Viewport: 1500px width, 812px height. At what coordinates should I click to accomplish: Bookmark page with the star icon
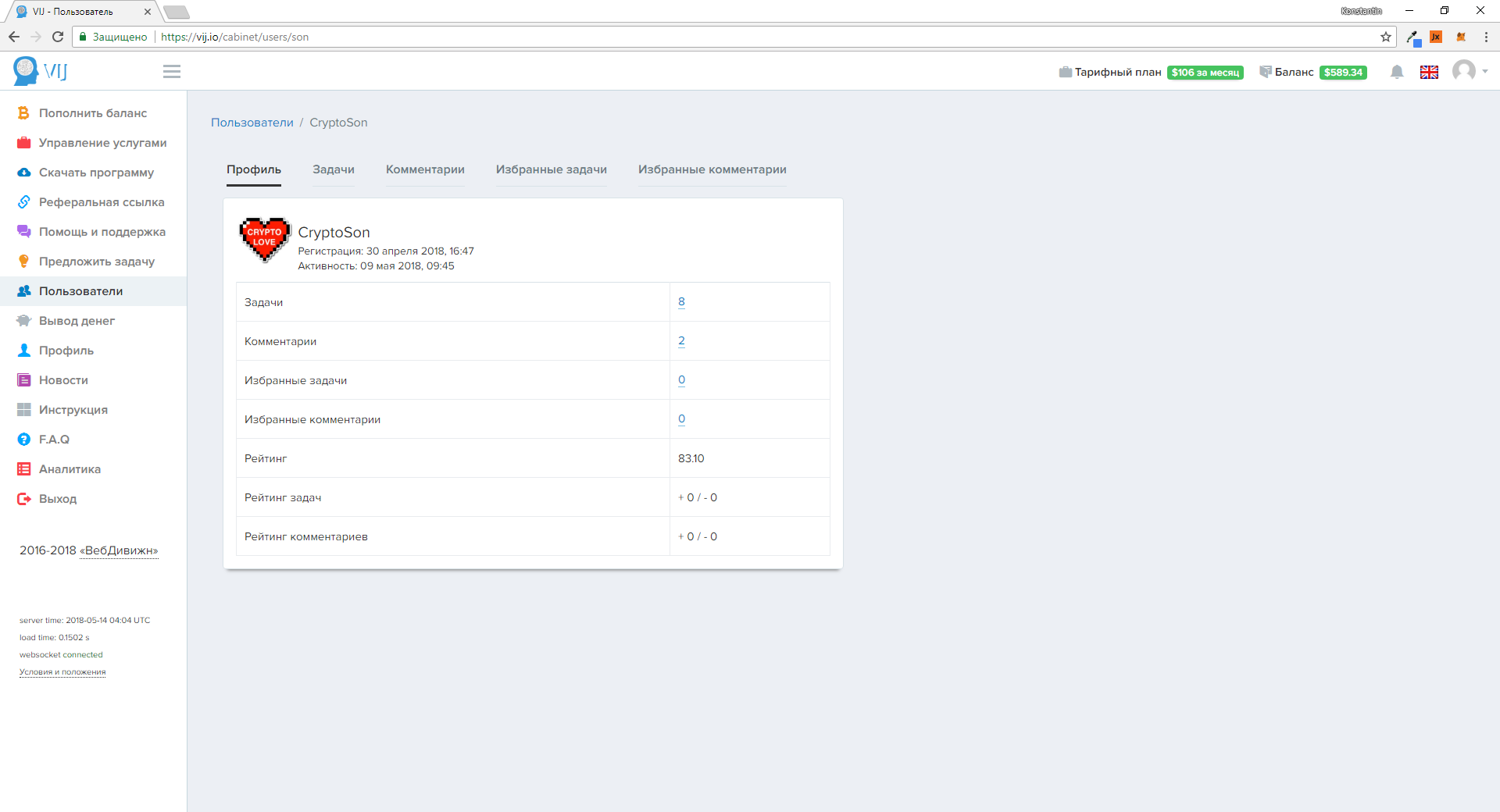click(x=1386, y=37)
